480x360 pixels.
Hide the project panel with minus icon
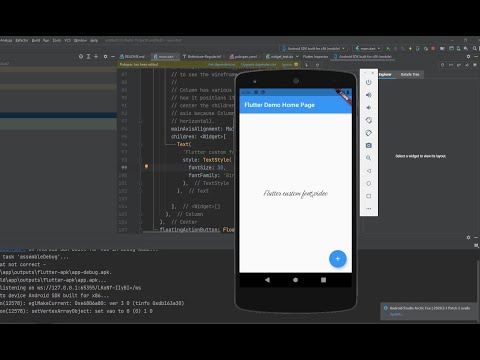113,57
